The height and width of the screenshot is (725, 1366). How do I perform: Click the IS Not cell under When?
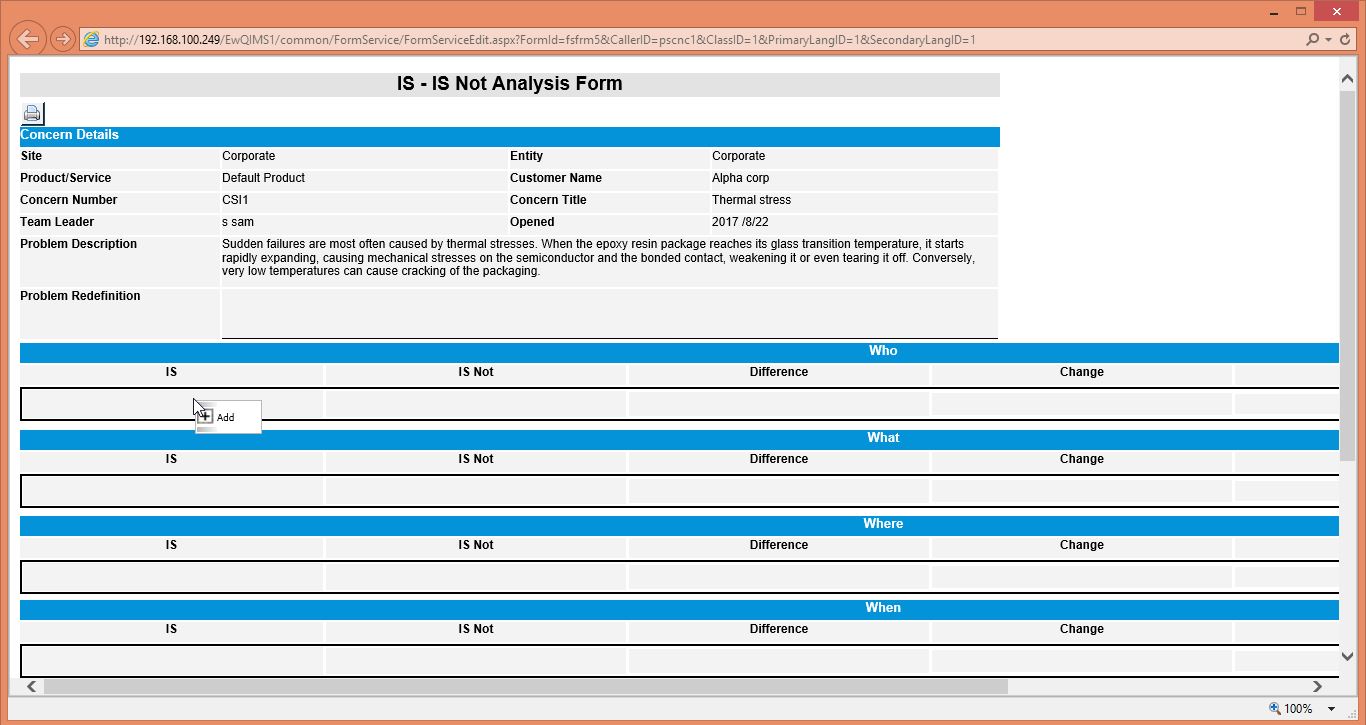click(476, 661)
